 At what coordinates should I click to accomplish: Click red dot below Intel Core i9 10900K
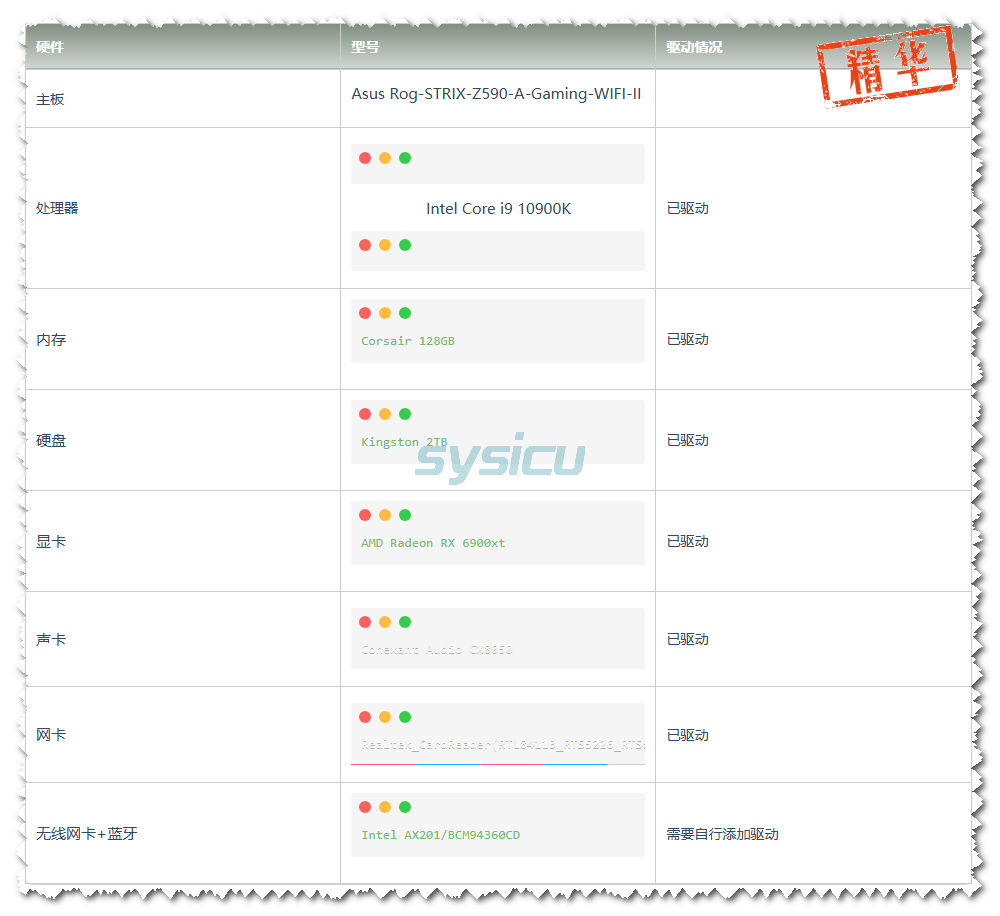(x=365, y=245)
